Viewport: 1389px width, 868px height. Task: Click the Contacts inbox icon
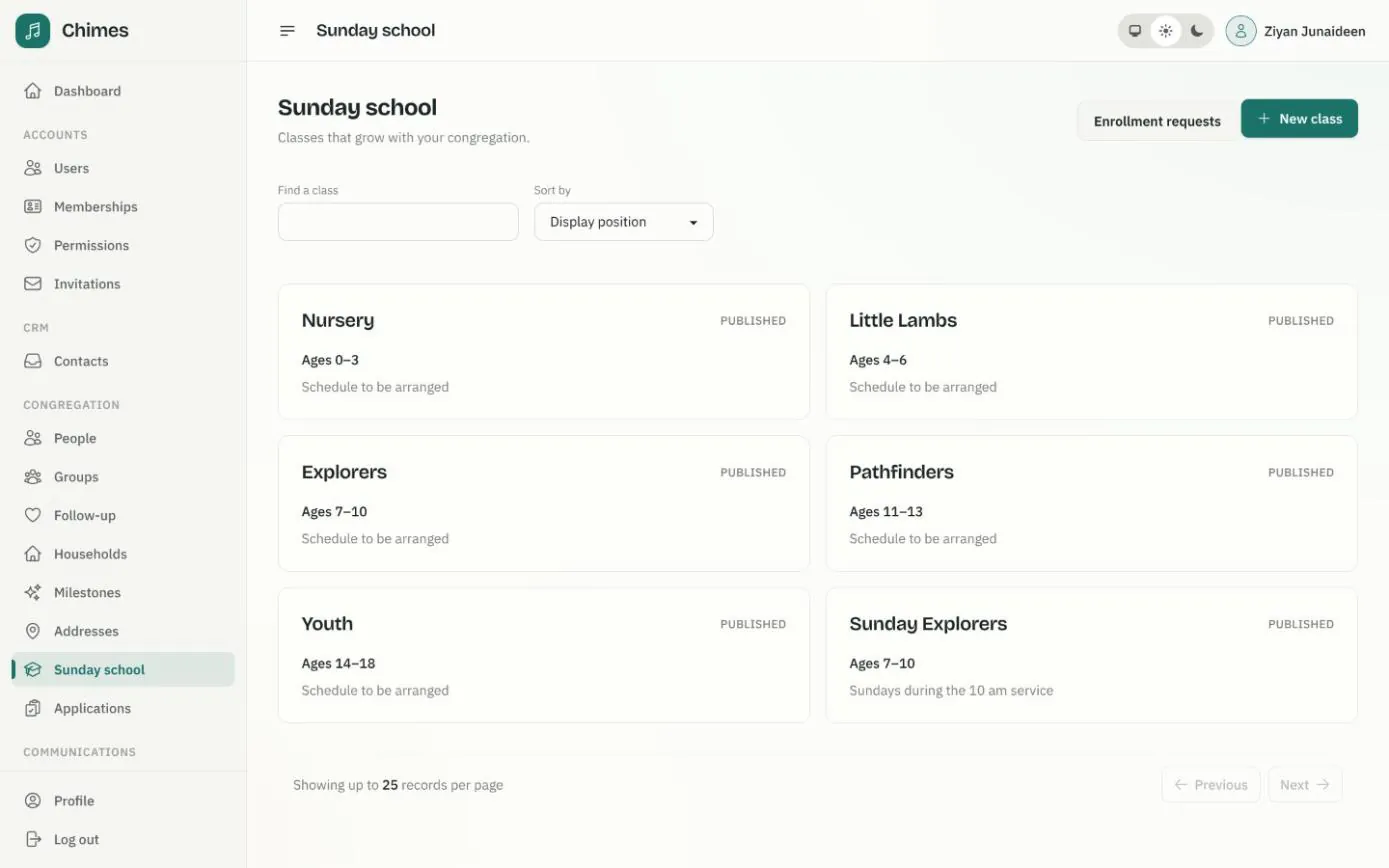point(33,361)
